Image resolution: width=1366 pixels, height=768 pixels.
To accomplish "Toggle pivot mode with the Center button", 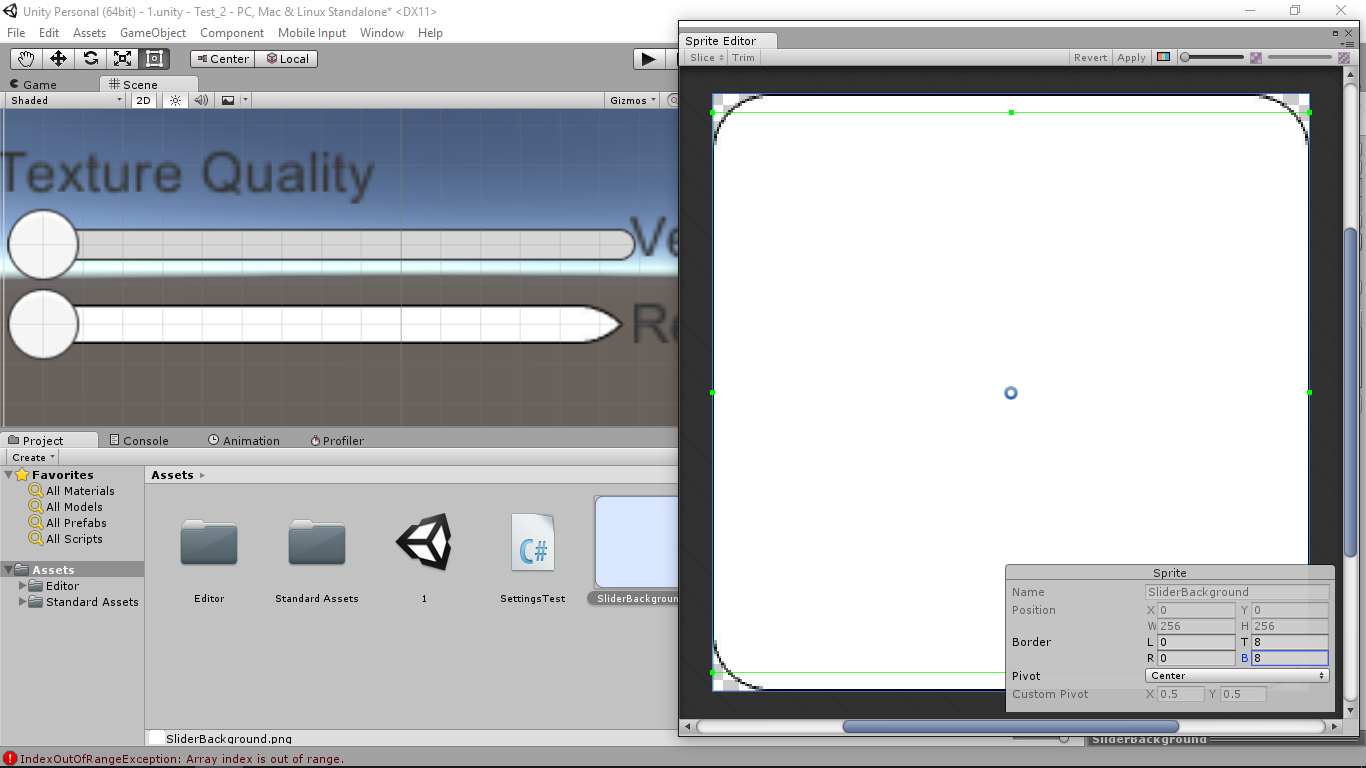I will click(222, 59).
